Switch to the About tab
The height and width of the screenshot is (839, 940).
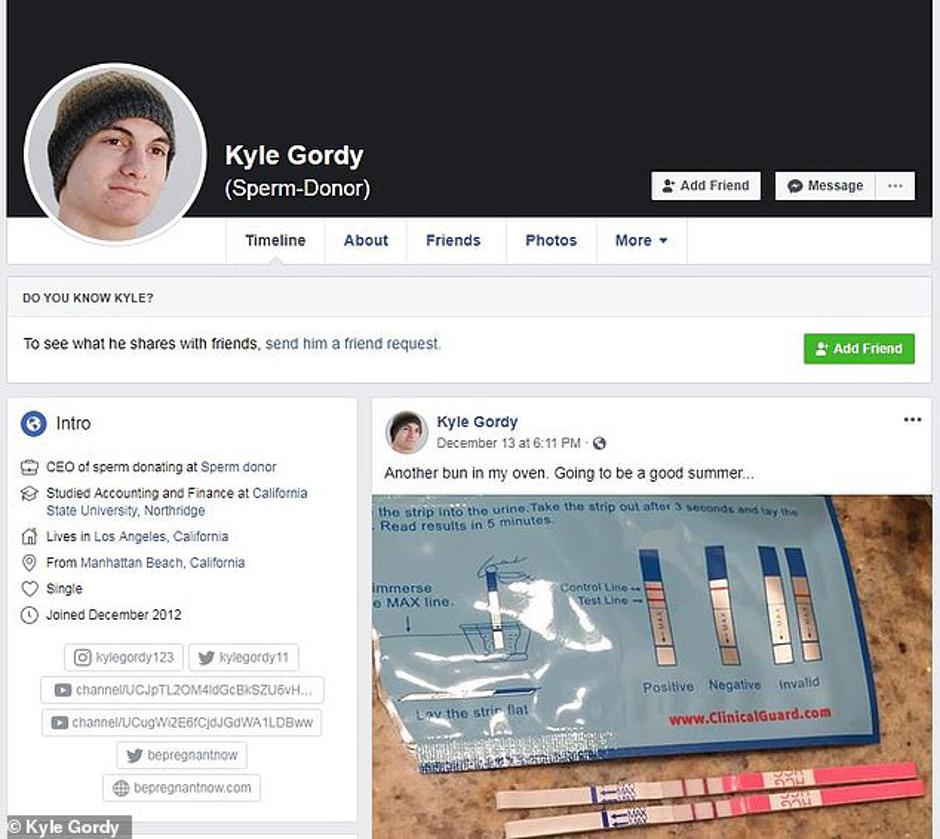click(x=365, y=241)
